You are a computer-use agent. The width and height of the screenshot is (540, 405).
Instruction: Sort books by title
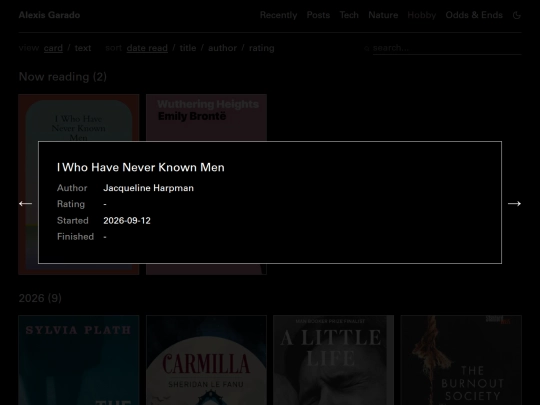188,48
